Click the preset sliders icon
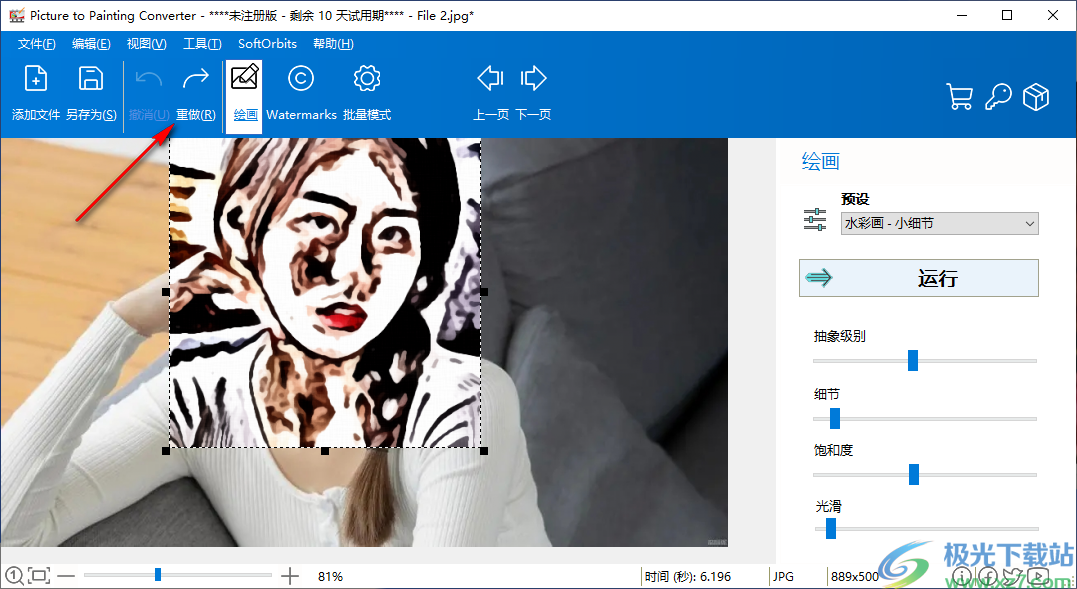 click(815, 220)
